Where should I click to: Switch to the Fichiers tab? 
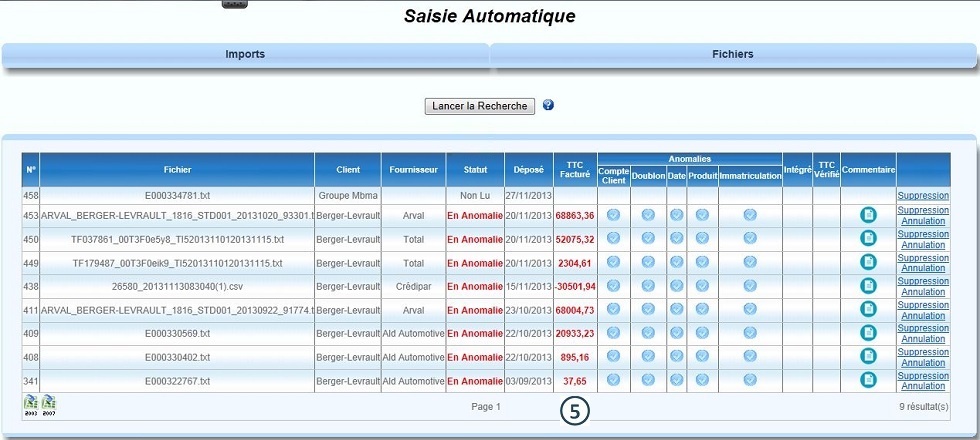coord(733,54)
